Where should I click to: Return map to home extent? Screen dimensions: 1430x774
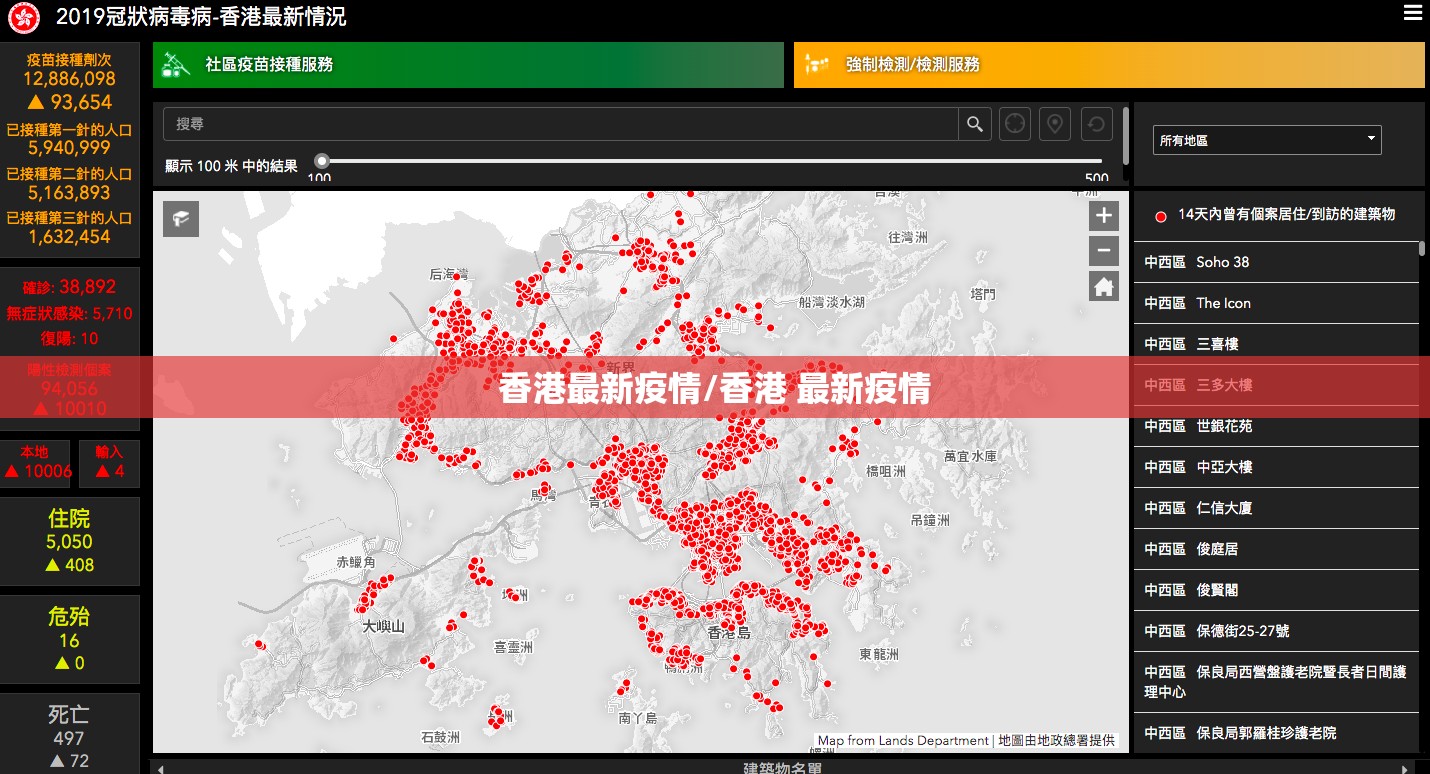click(x=1104, y=287)
